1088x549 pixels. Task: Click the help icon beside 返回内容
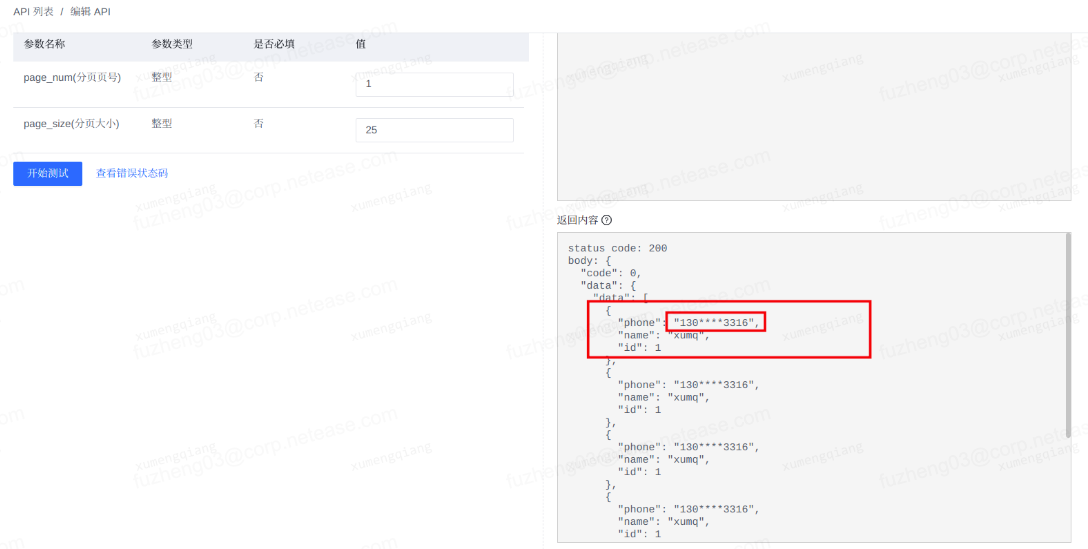pyautogui.click(x=606, y=220)
